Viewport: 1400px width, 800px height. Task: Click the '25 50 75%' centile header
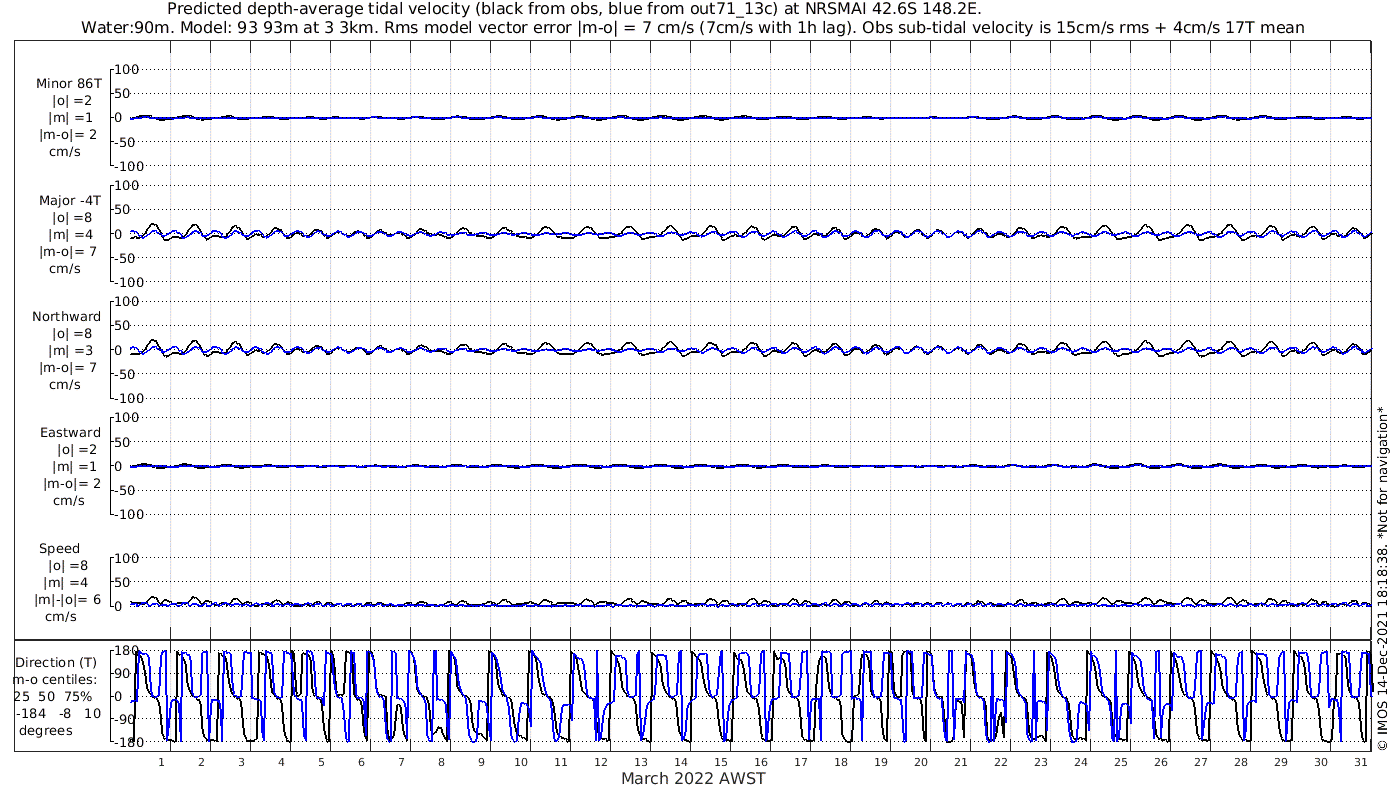(x=52, y=696)
